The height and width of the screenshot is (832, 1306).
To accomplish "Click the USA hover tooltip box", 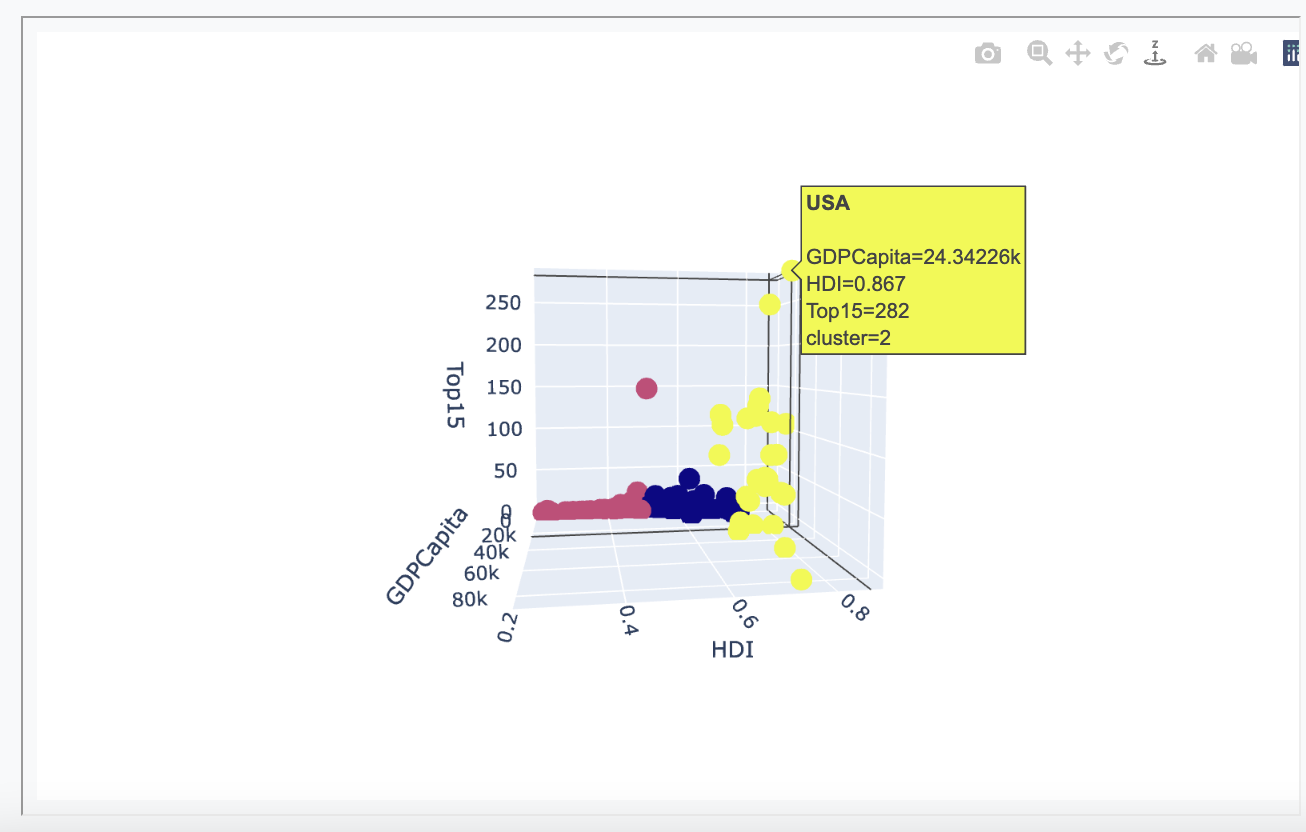I will 912,268.
